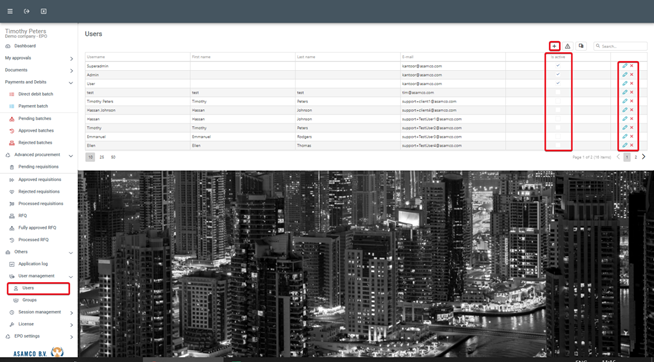654x362 pixels.
Task: Edit the Superadmin user with pencil icon
Action: point(625,66)
